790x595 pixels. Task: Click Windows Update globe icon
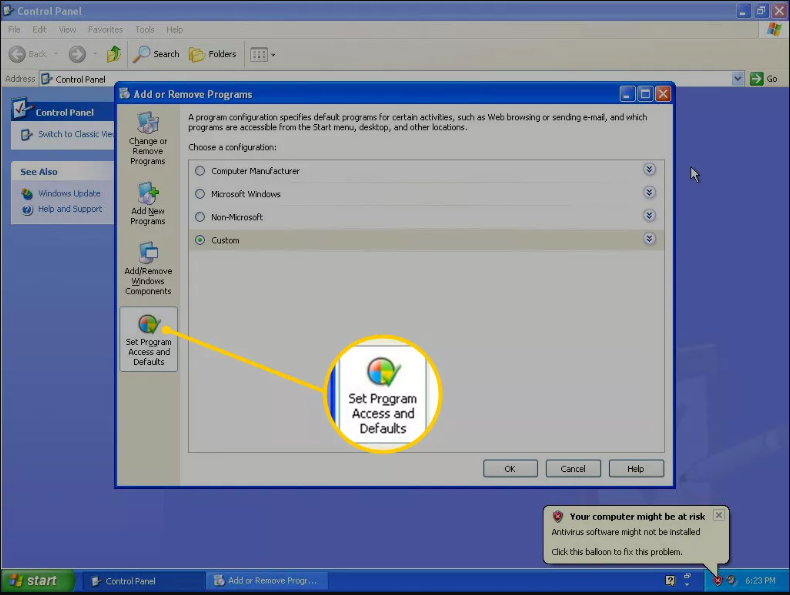pyautogui.click(x=27, y=194)
